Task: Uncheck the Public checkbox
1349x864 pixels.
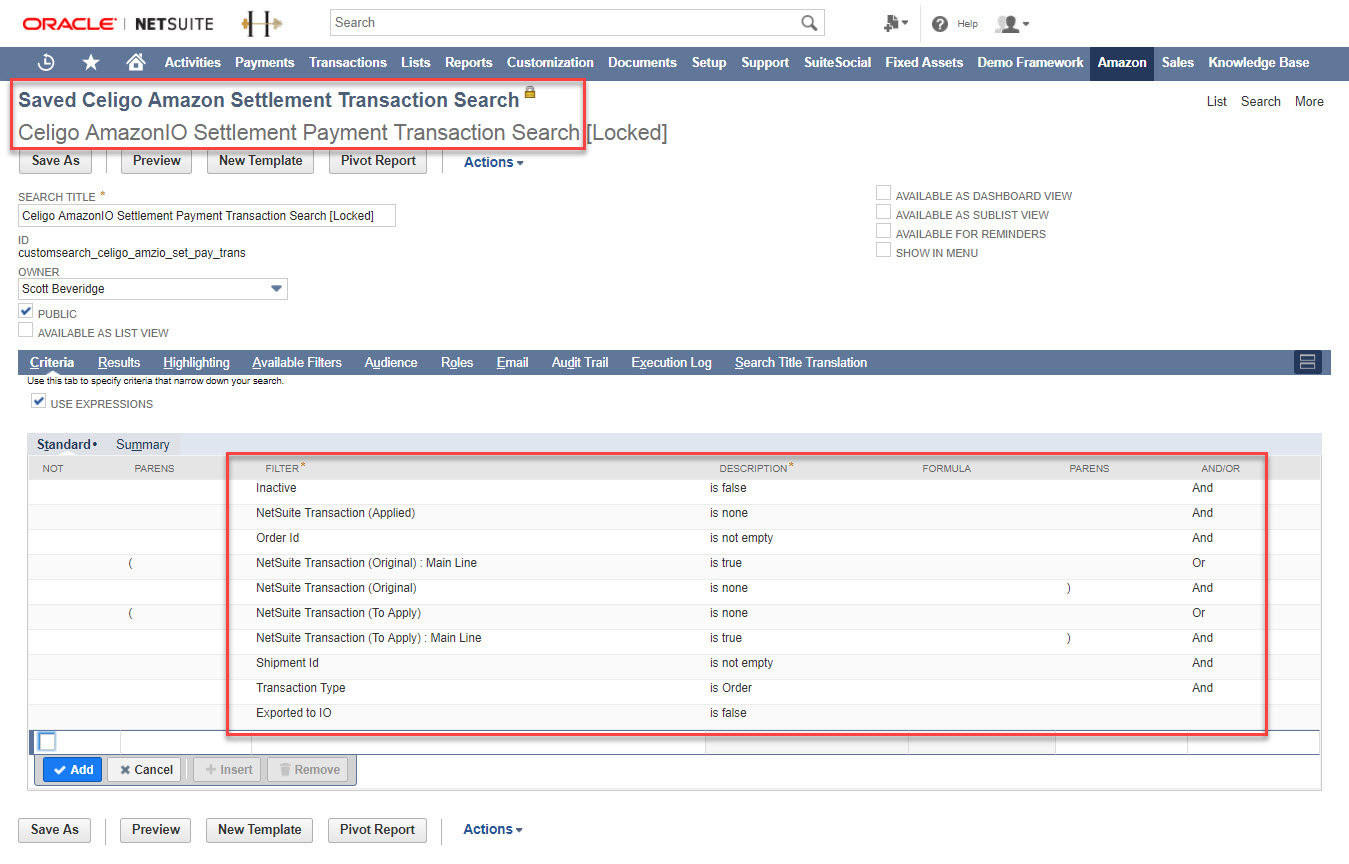Action: 26,311
